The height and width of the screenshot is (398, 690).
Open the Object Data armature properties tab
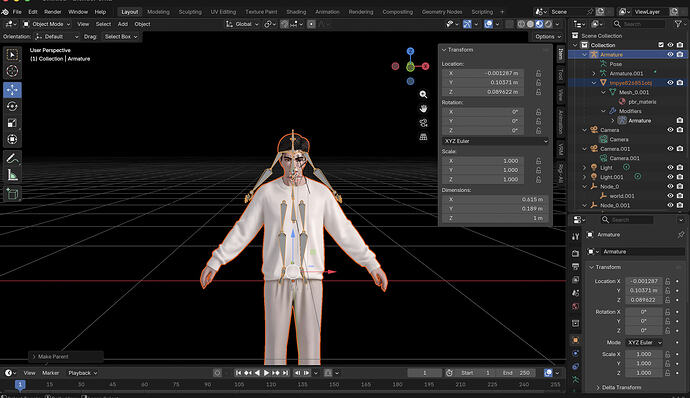(576, 380)
